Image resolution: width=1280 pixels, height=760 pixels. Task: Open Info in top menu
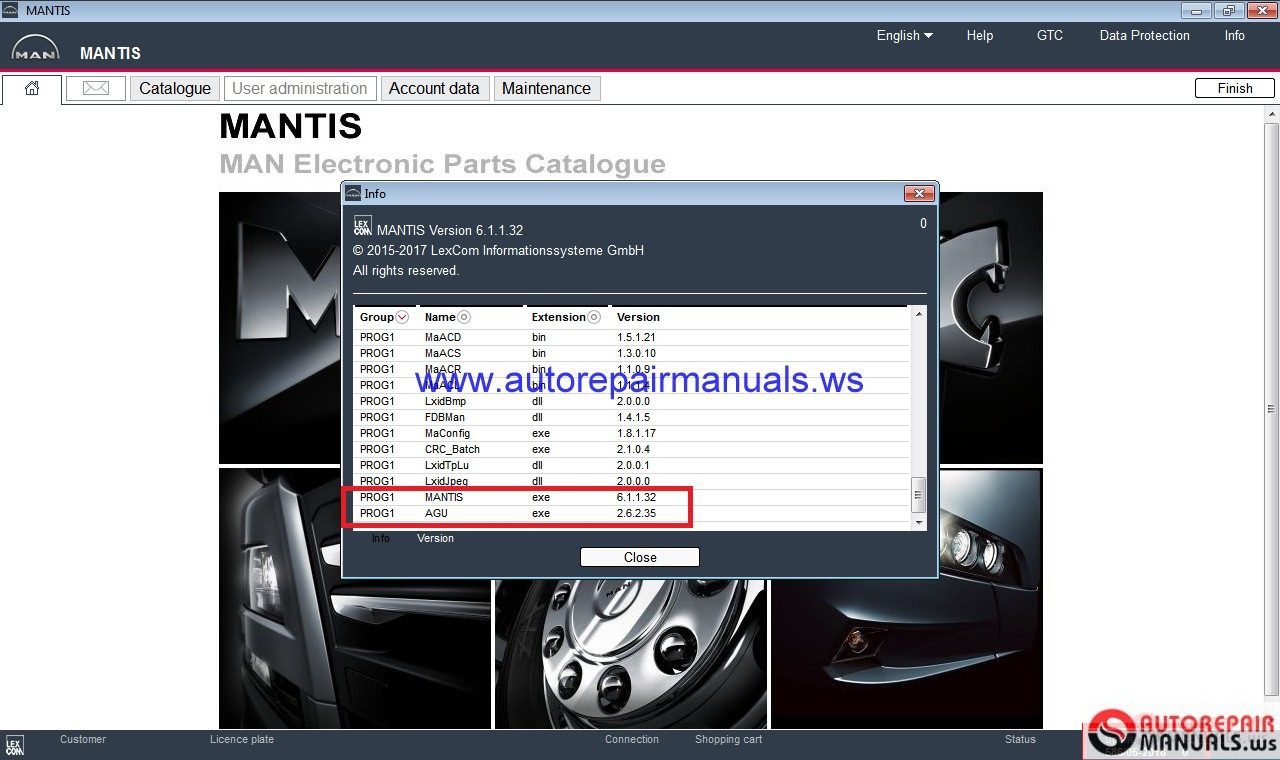(1235, 35)
